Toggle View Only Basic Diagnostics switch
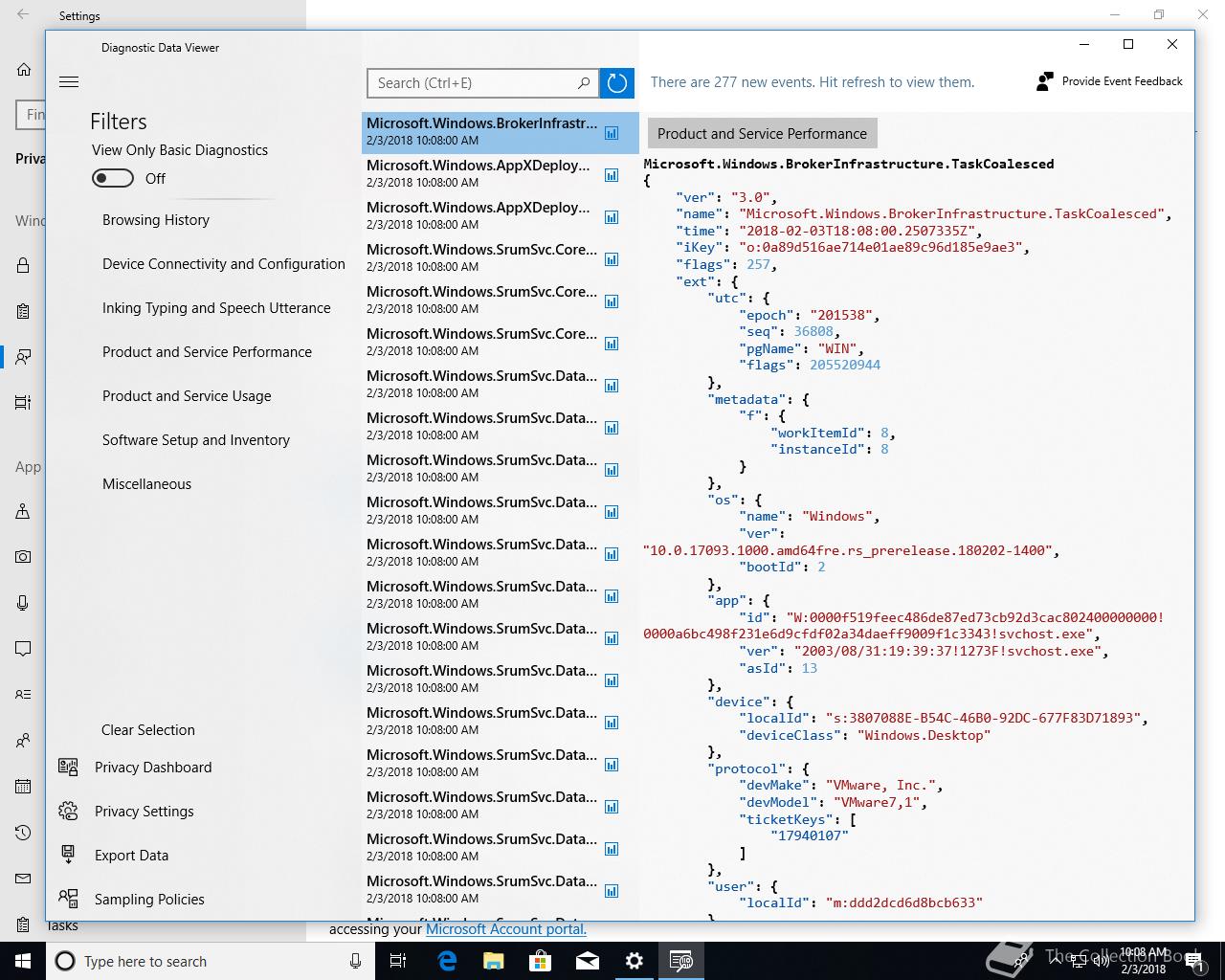This screenshot has height=980, width=1225. click(113, 178)
